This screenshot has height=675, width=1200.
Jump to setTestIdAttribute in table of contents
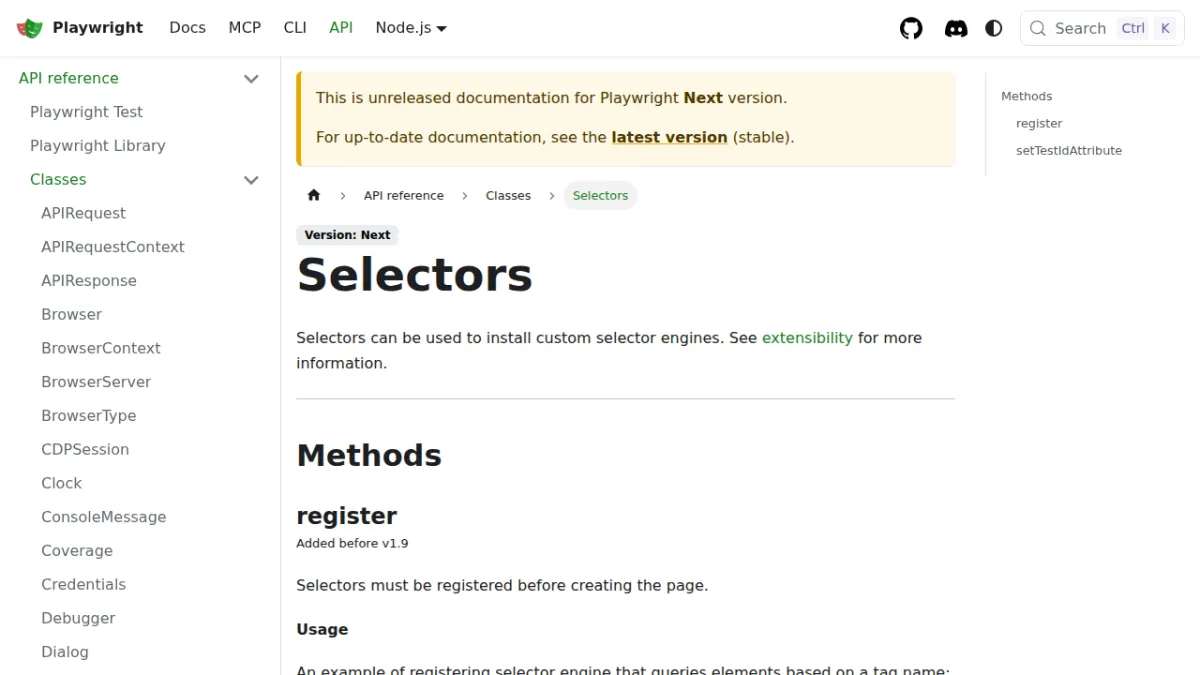tap(1069, 150)
